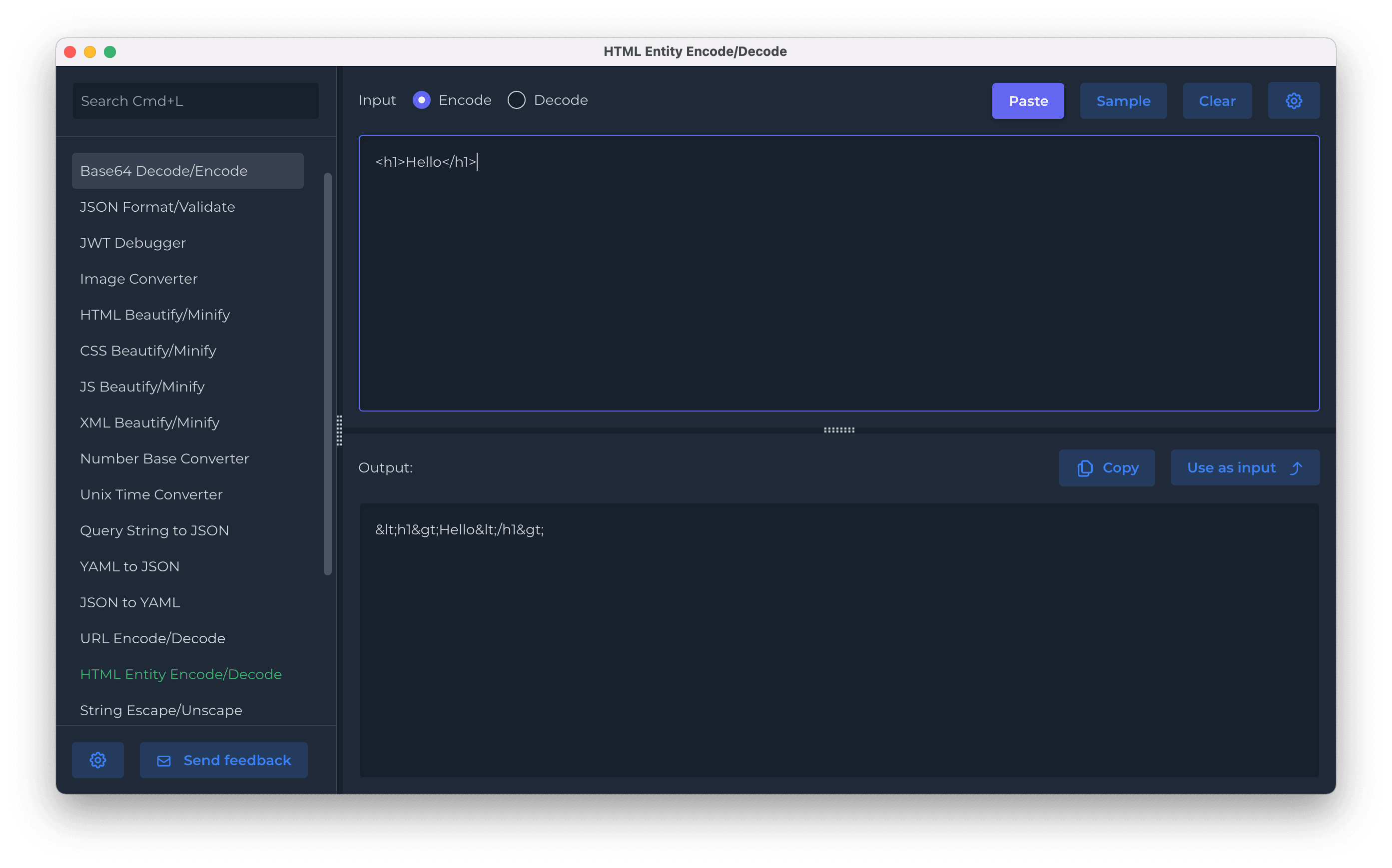Select the Encode radio button
This screenshot has height=868, width=1392.
pos(422,100)
